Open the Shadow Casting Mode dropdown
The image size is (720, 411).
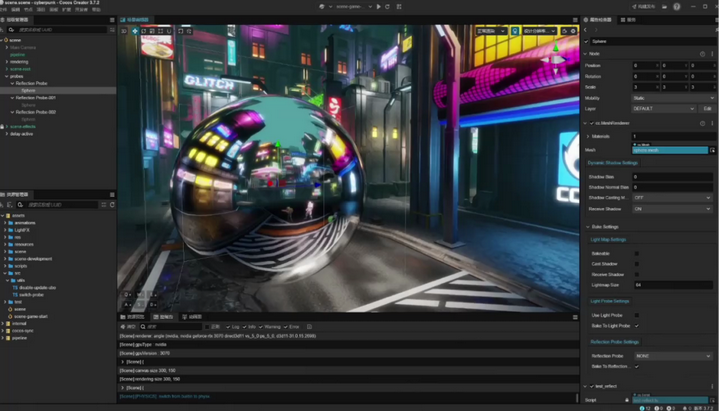pos(672,198)
